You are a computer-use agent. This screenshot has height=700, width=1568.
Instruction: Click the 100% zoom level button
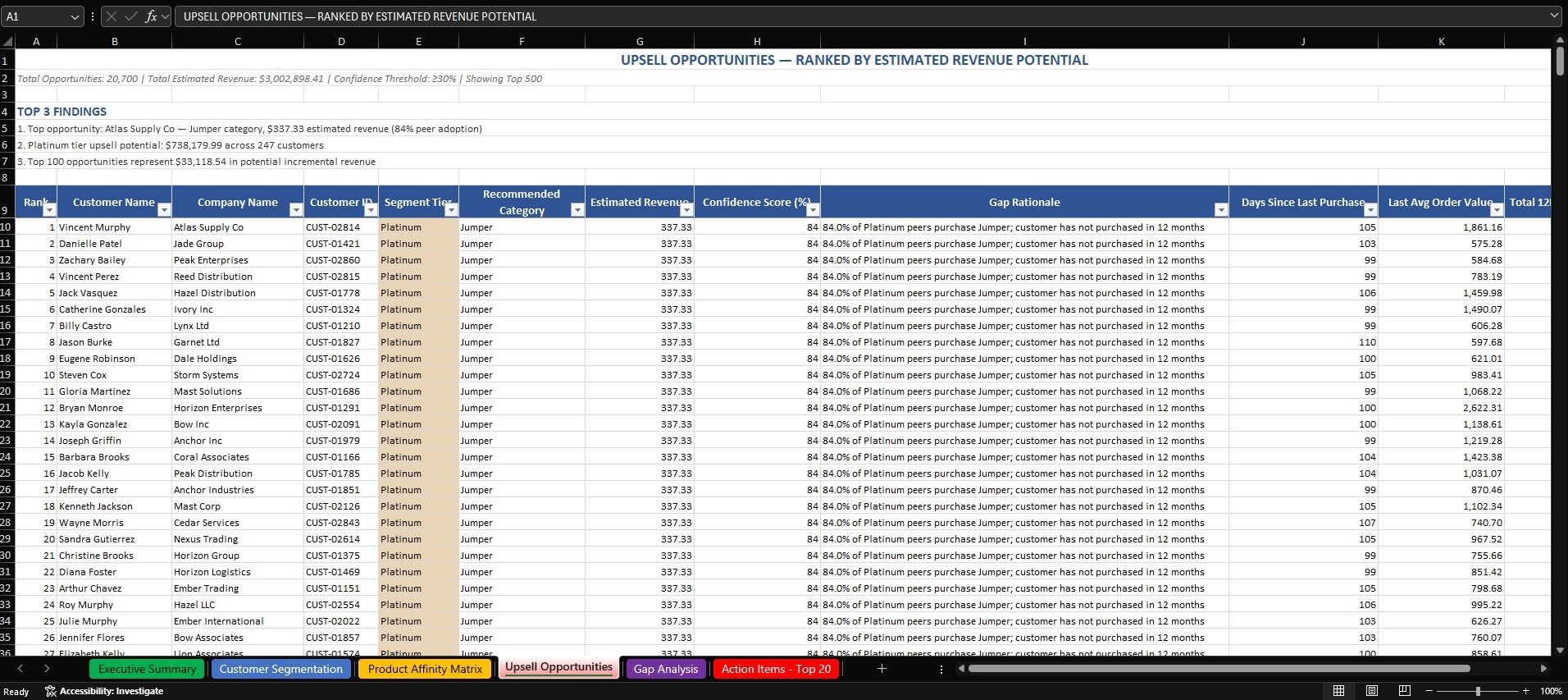tap(1551, 691)
